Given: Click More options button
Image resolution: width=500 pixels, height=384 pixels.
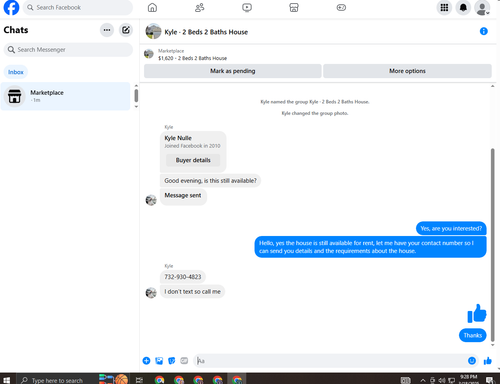Looking at the screenshot, I should [x=407, y=71].
